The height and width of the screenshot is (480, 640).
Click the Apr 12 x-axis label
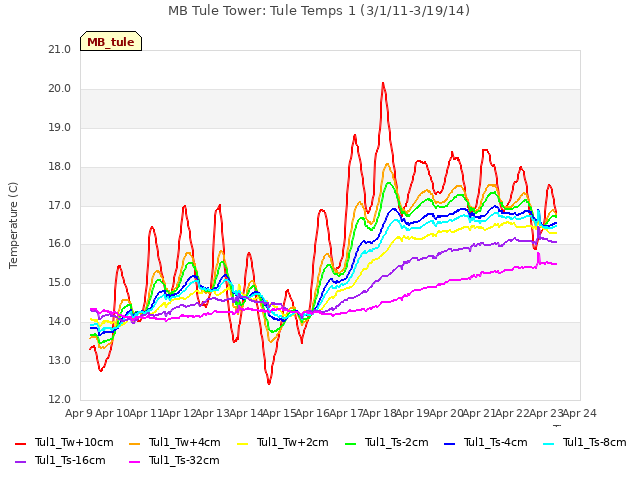(179, 413)
